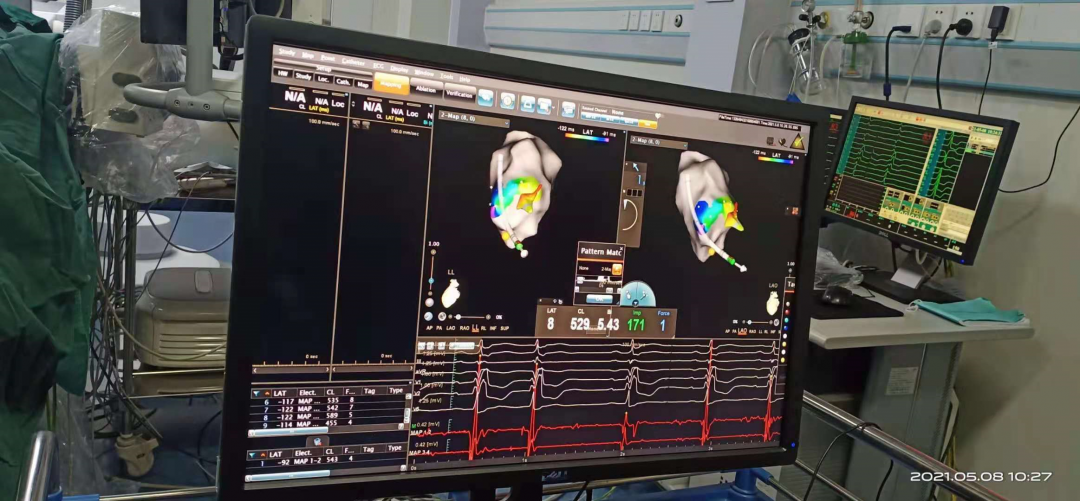This screenshot has width=1080, height=501.
Task: Select point row 6 with LAT -117
Action: click(x=324, y=400)
